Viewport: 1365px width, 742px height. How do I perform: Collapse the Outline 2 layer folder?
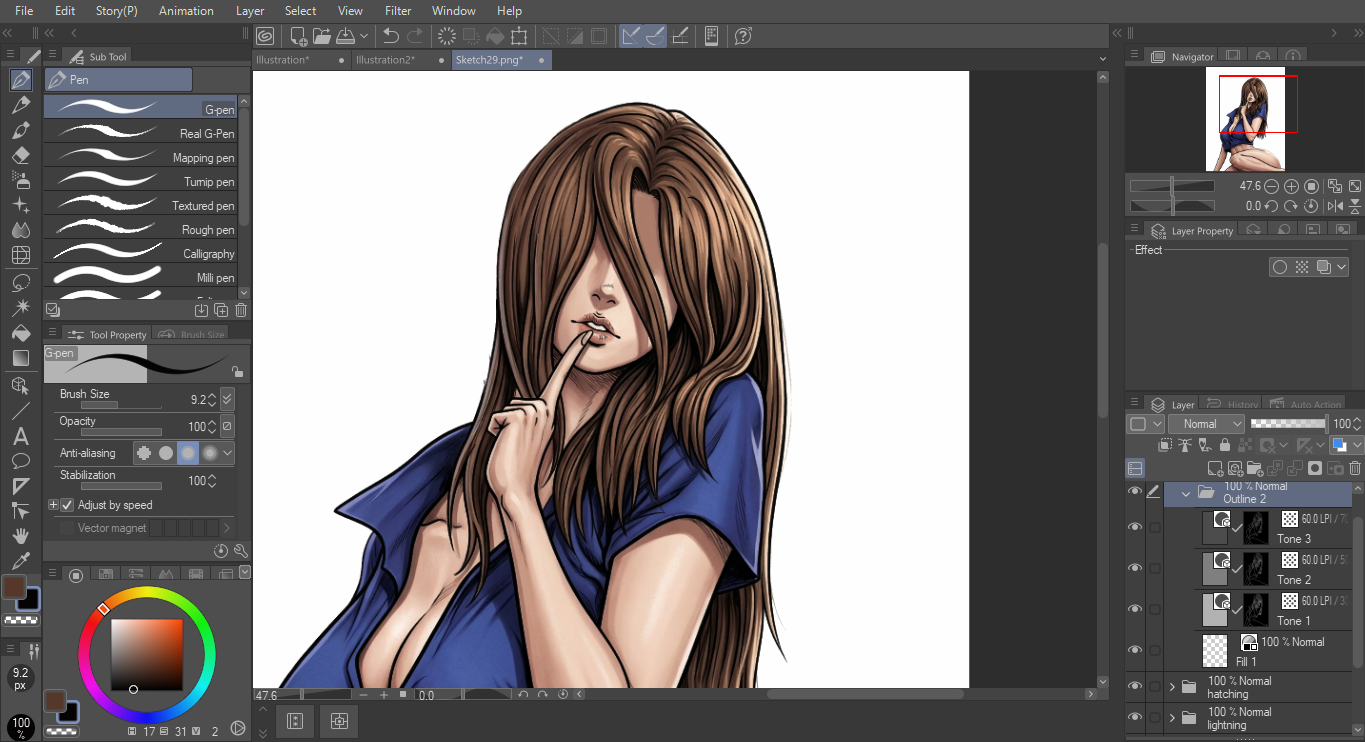pyautogui.click(x=1186, y=492)
